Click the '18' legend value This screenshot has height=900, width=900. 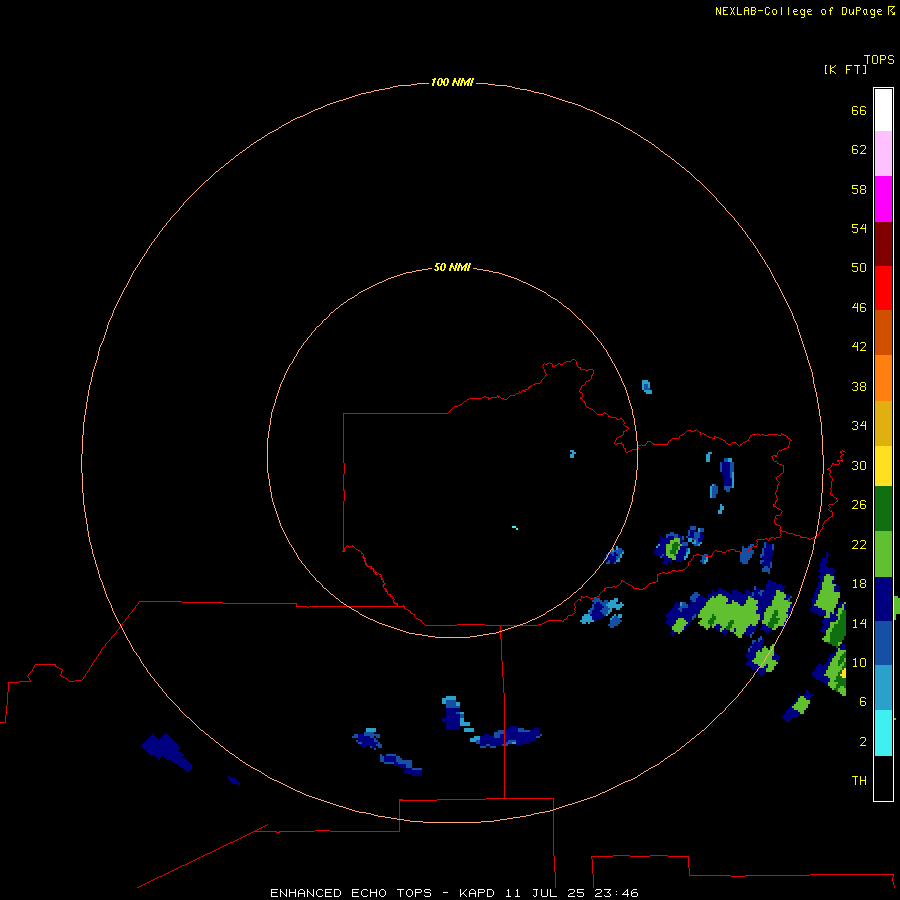coord(859,584)
